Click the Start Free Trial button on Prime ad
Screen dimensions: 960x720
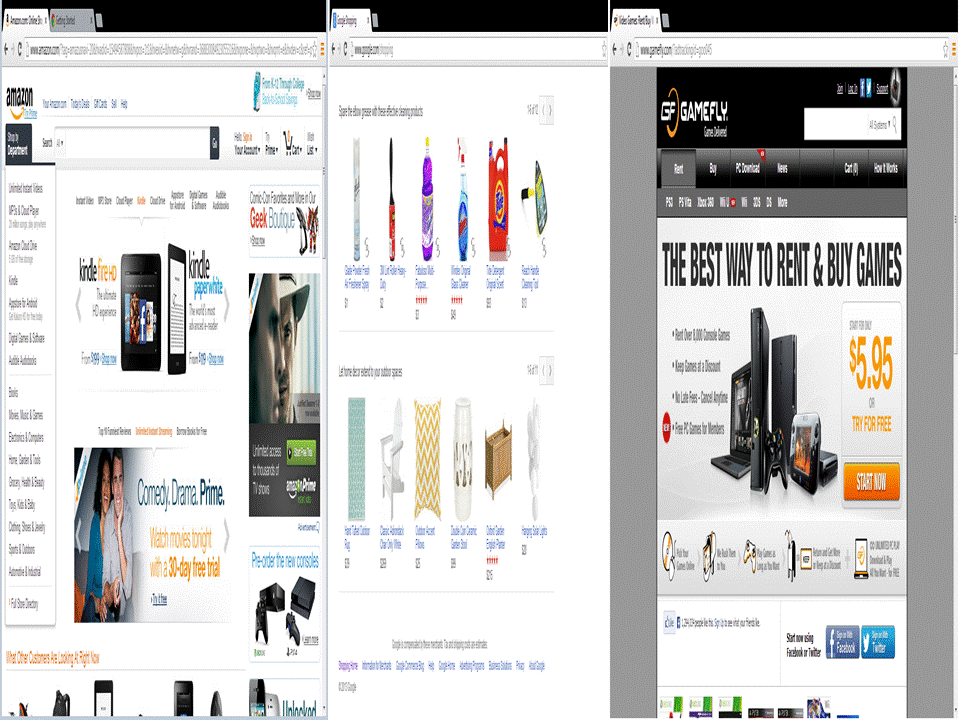pos(301,452)
